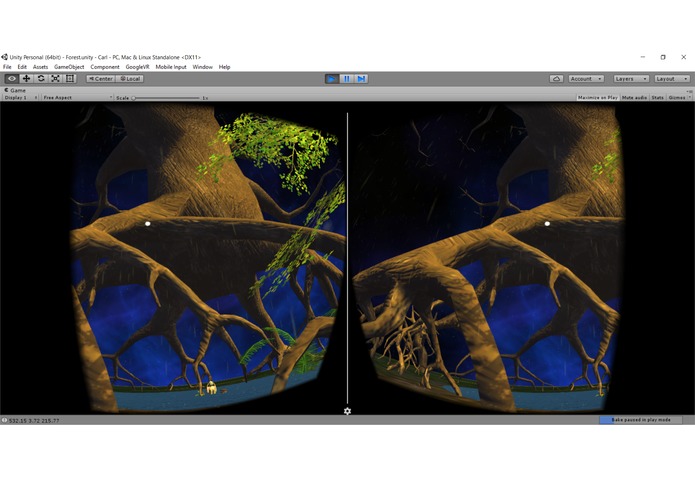Open the Game panel options menu
The height and width of the screenshot is (494, 695).
tap(690, 91)
